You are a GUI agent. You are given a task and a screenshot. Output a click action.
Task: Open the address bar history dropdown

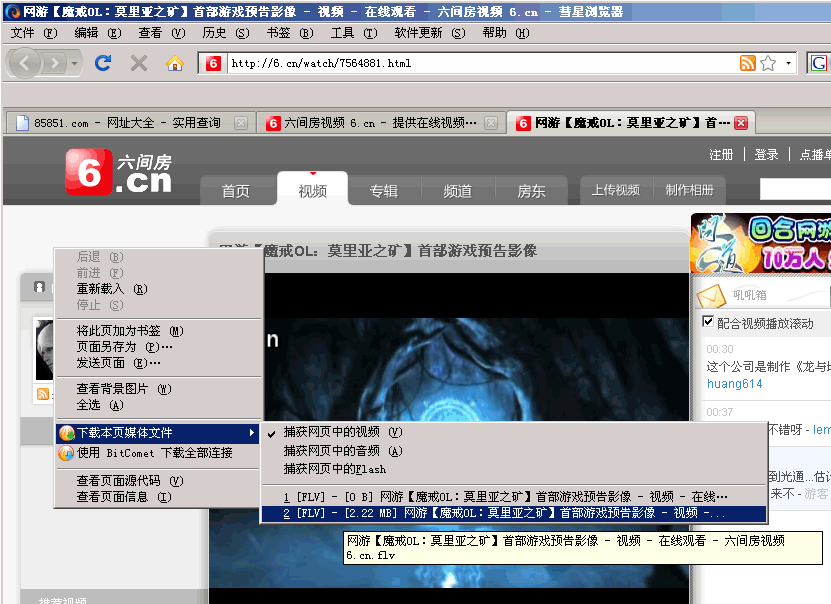tap(789, 63)
